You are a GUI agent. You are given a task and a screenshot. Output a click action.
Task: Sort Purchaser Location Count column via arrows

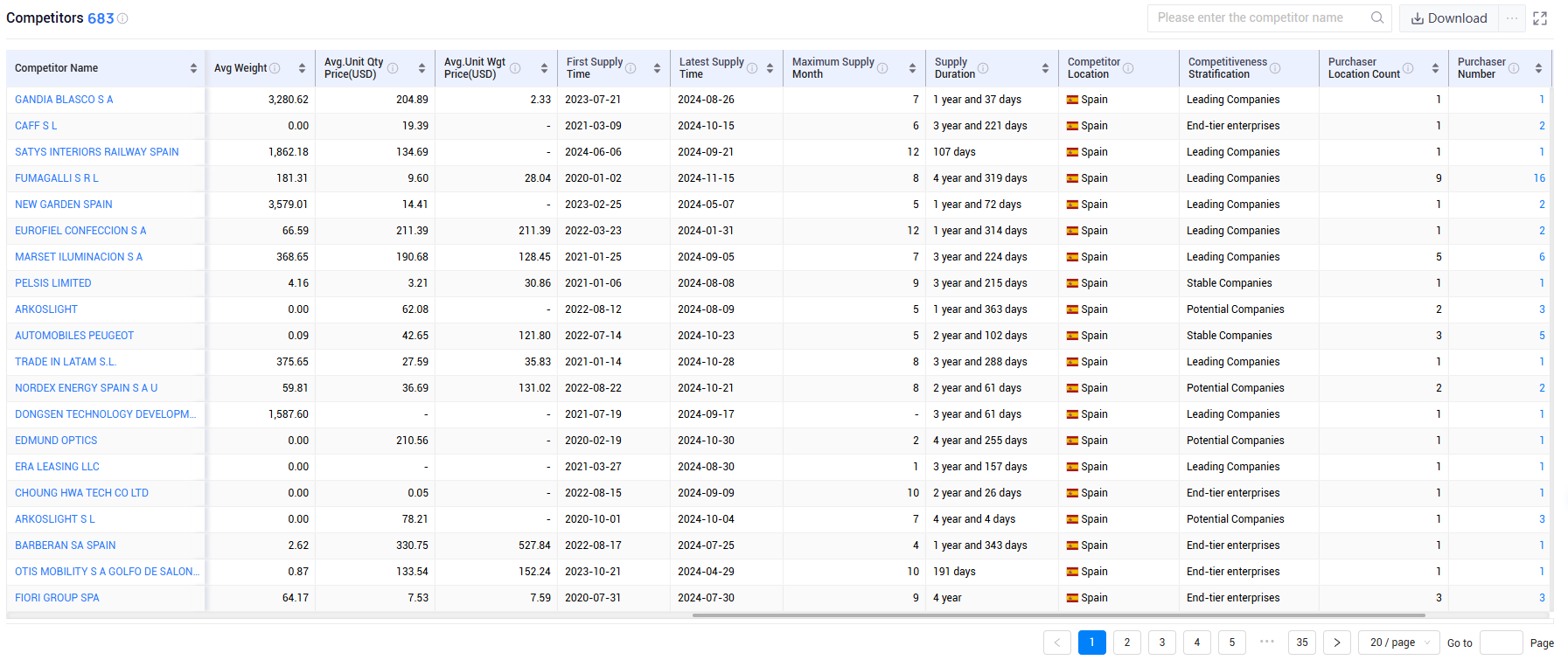[x=1435, y=68]
